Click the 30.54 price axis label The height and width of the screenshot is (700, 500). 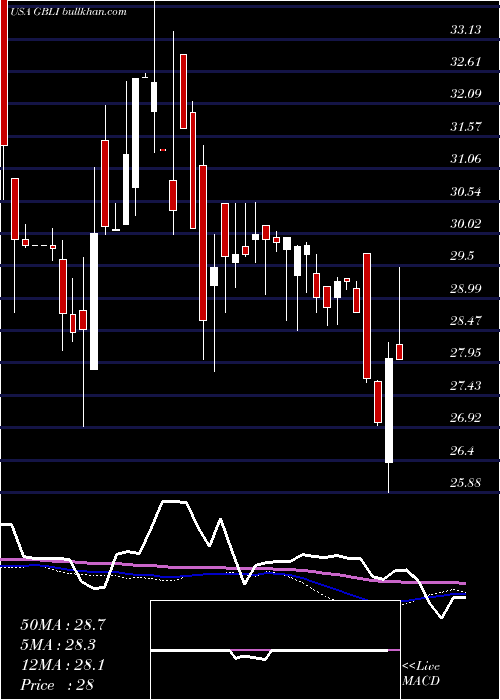click(466, 192)
